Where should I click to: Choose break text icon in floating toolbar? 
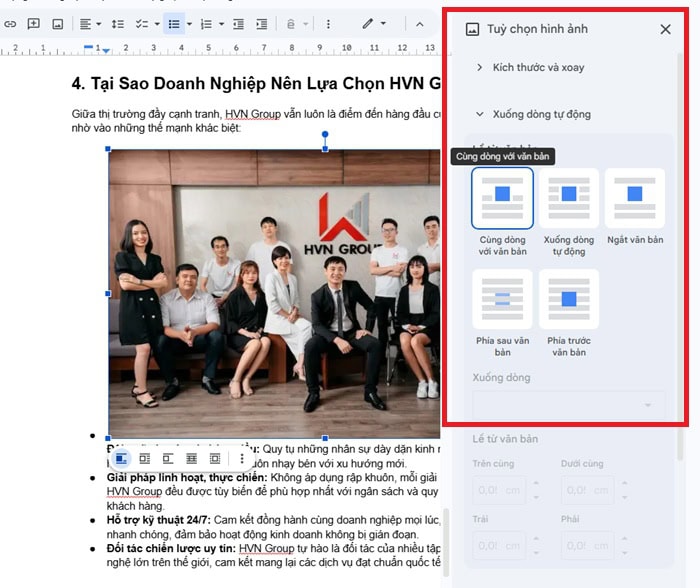(x=168, y=459)
